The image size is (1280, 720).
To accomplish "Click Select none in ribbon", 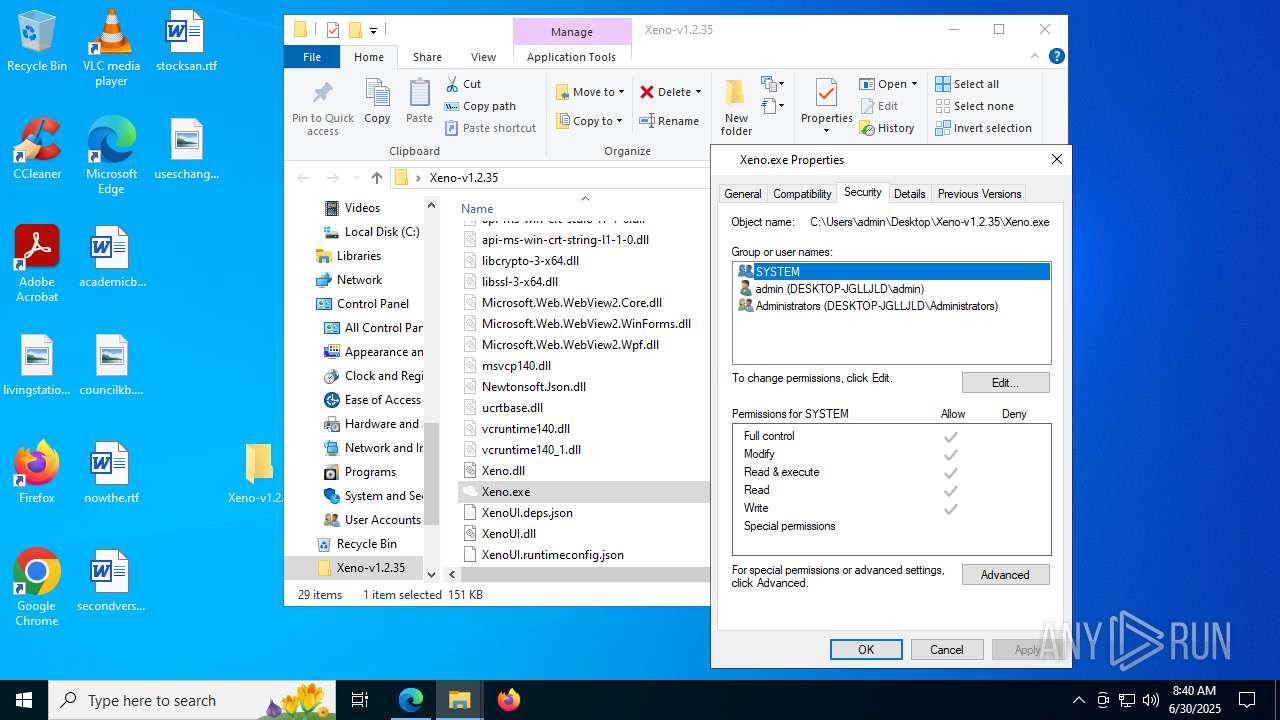I will 974,106.
